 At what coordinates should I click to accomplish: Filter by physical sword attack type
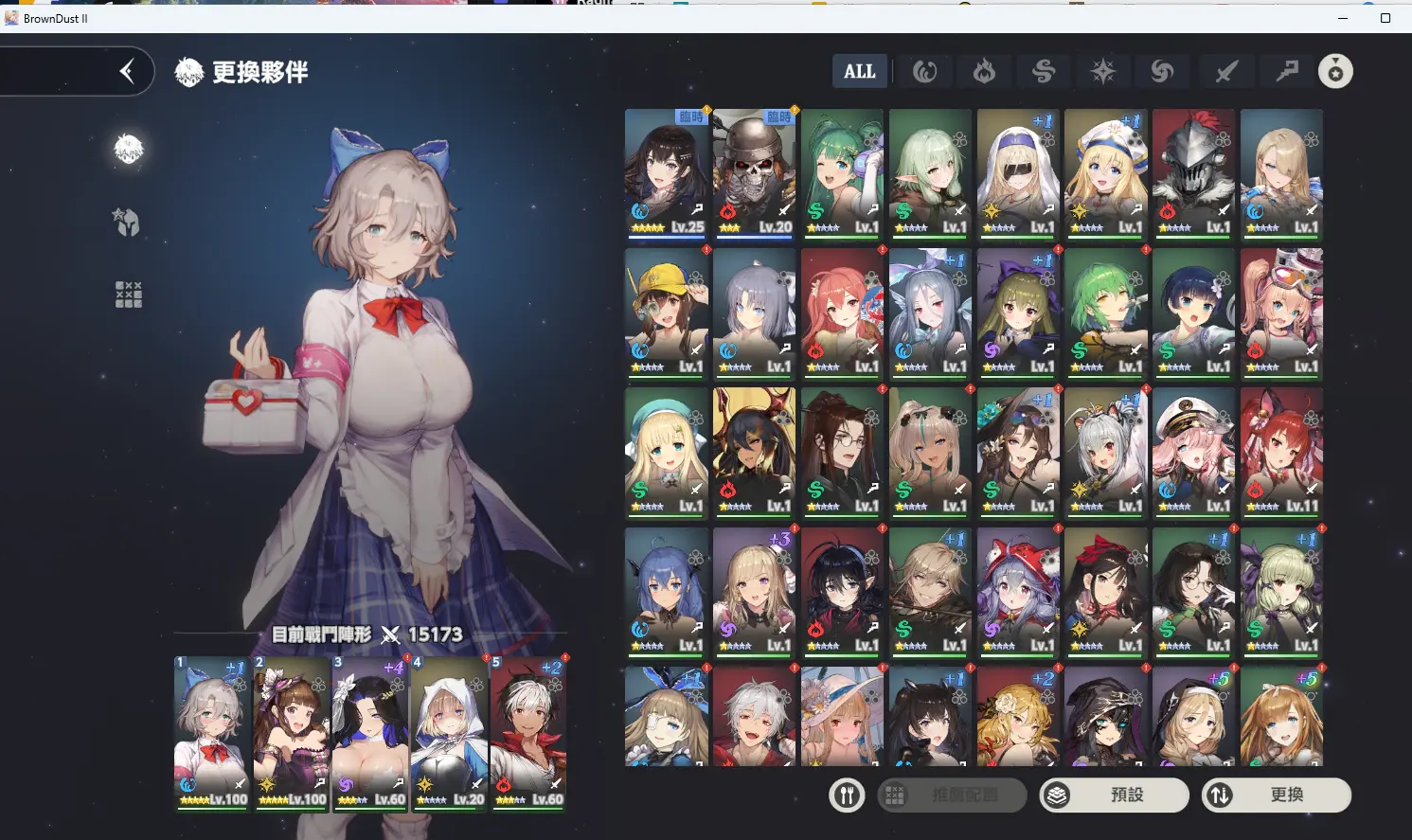(x=1226, y=71)
